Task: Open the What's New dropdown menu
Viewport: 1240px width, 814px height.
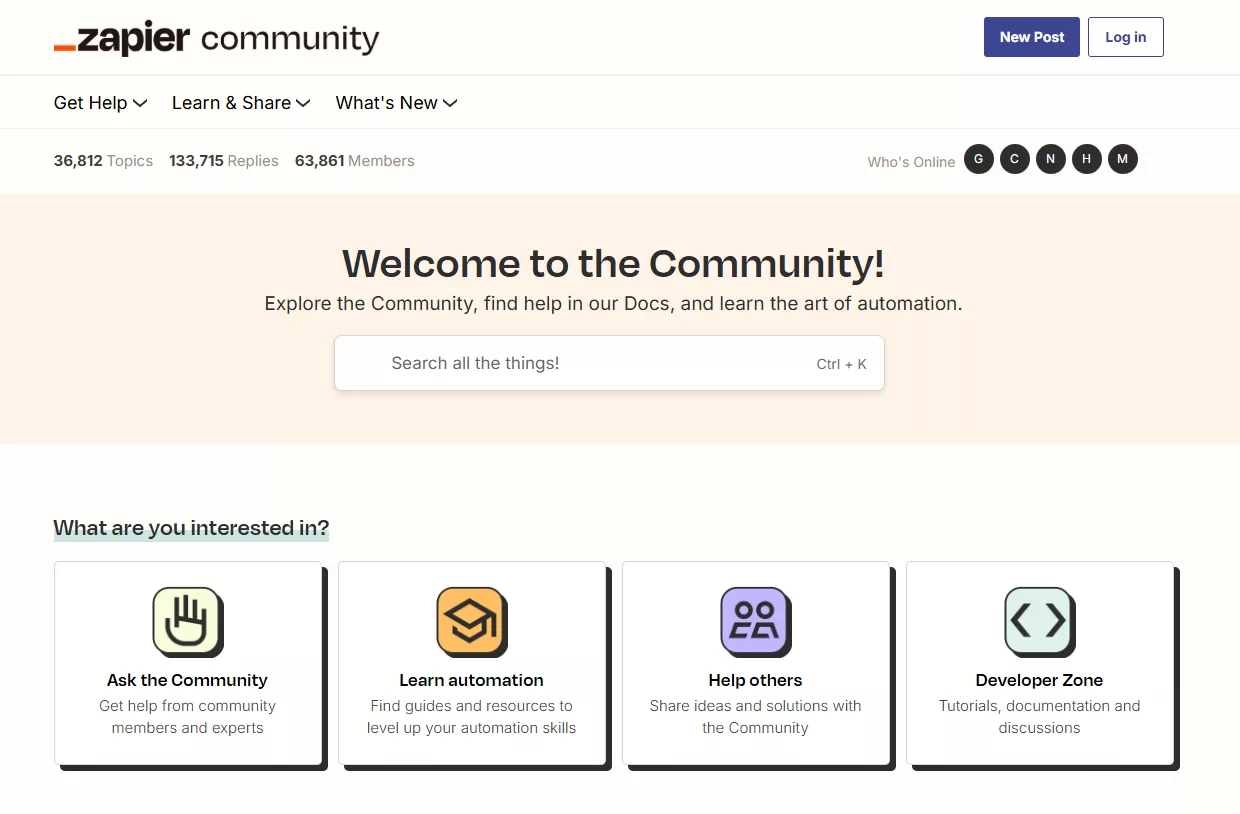Action: 396,103
